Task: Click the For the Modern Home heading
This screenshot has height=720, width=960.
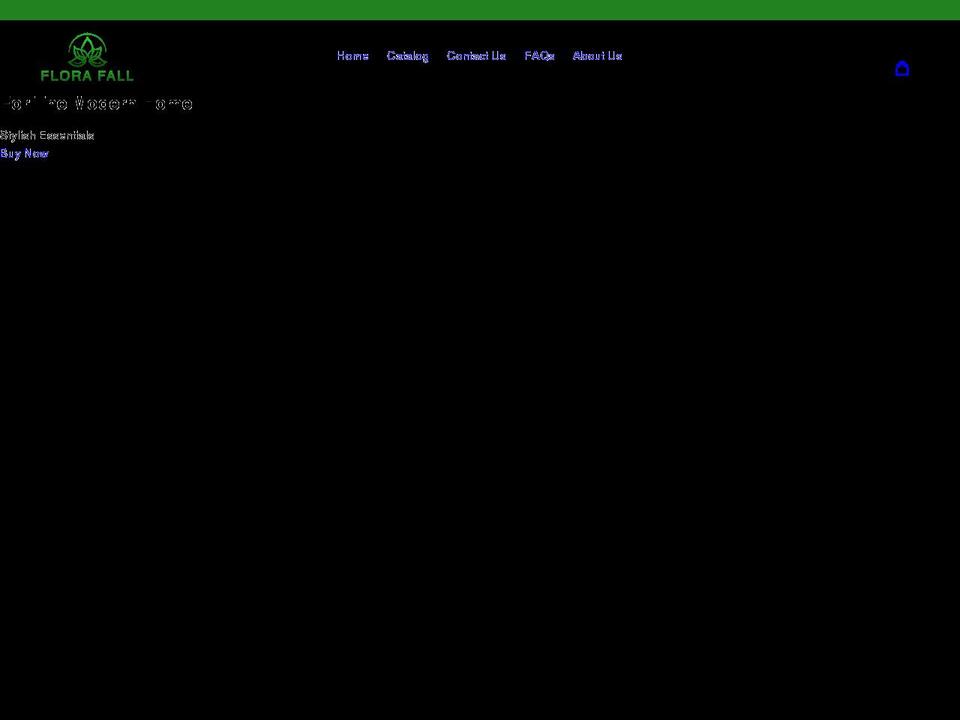Action: (96, 104)
